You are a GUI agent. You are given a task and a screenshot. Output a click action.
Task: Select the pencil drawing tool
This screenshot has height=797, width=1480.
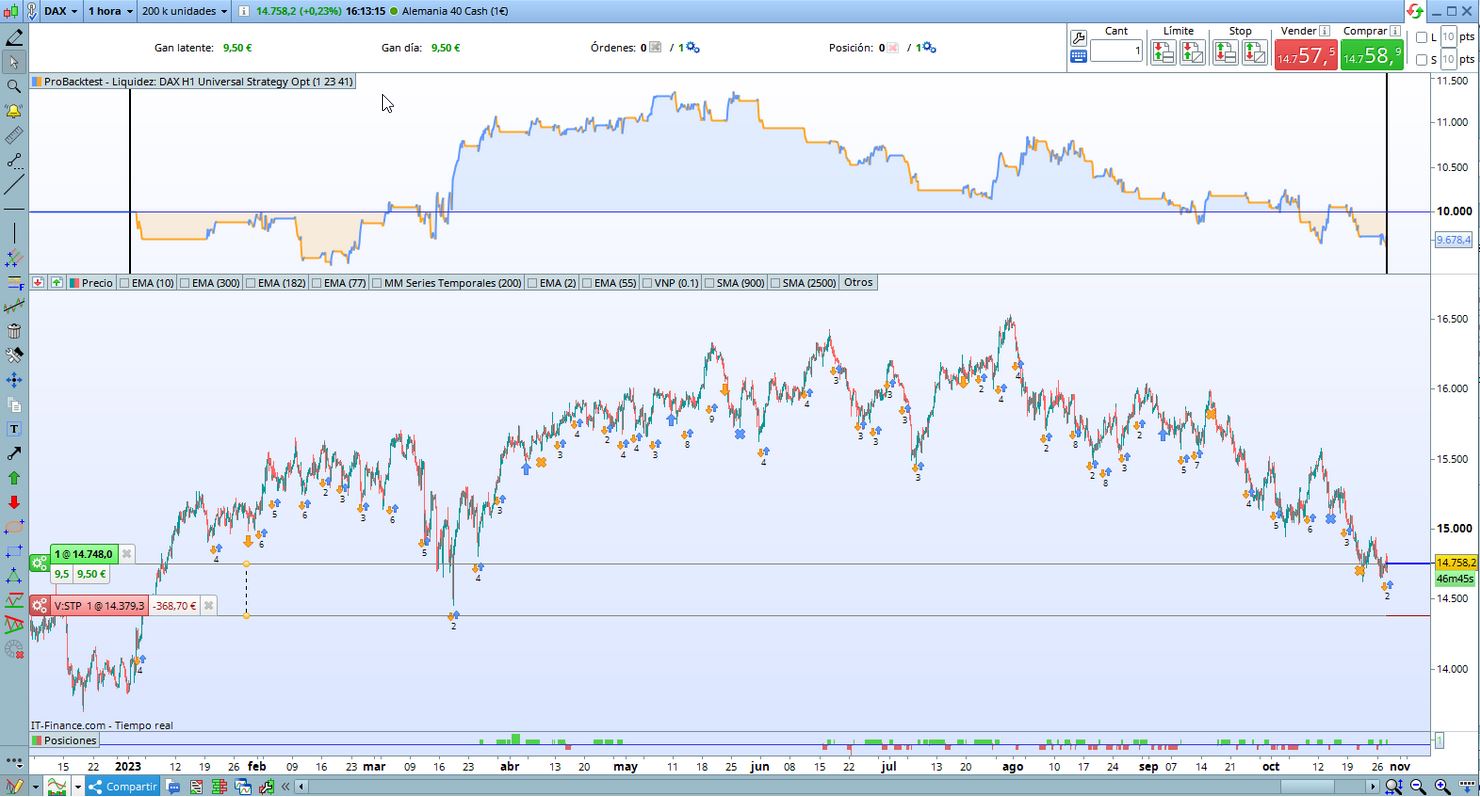[x=14, y=38]
